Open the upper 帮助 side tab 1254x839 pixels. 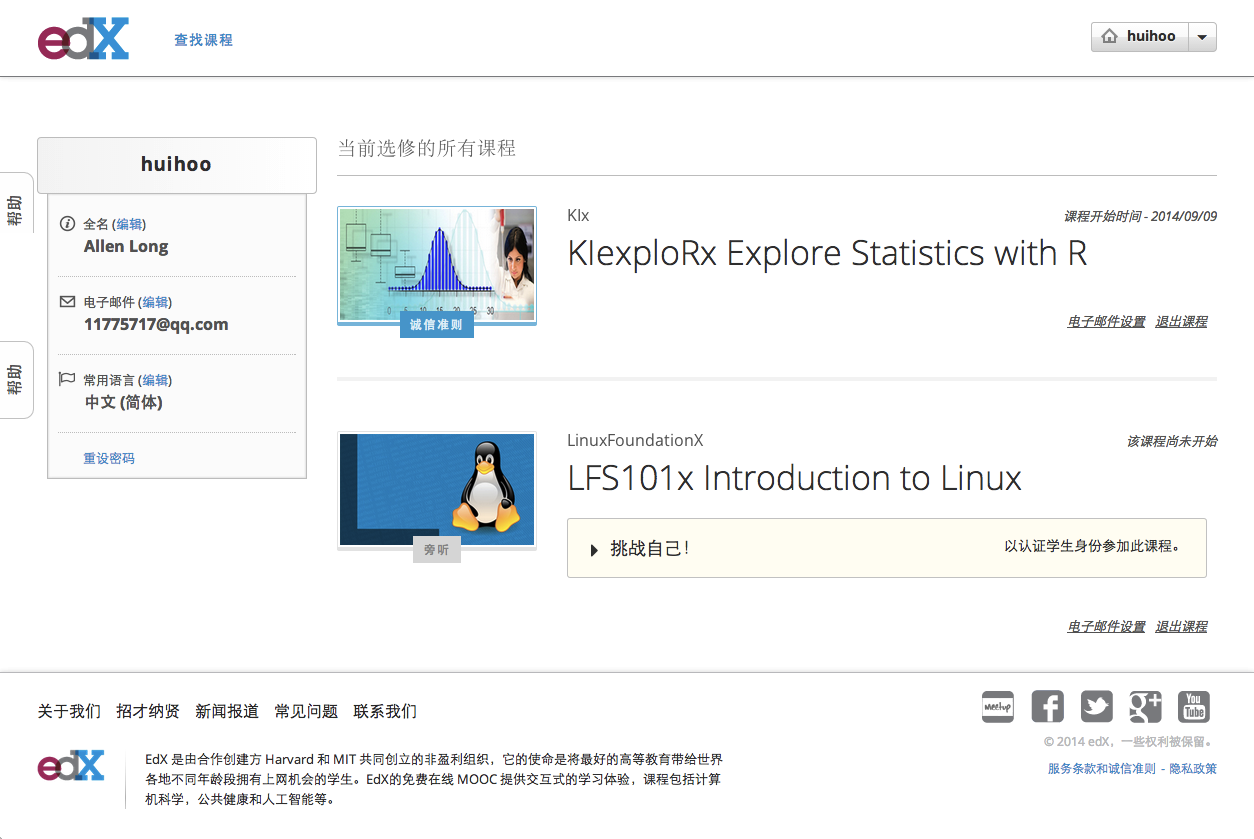point(15,204)
